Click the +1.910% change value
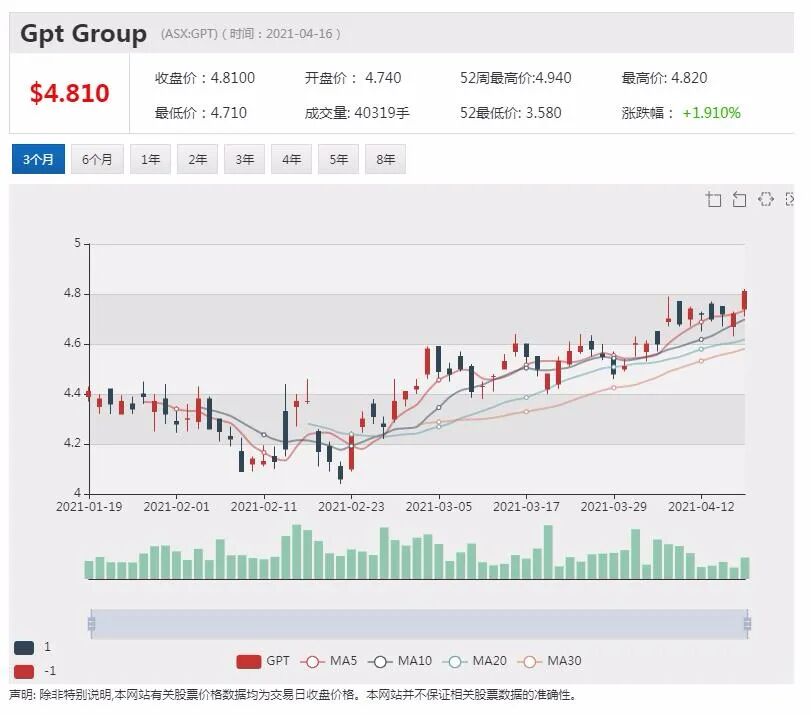This screenshot has height=715, width=811. [712, 113]
